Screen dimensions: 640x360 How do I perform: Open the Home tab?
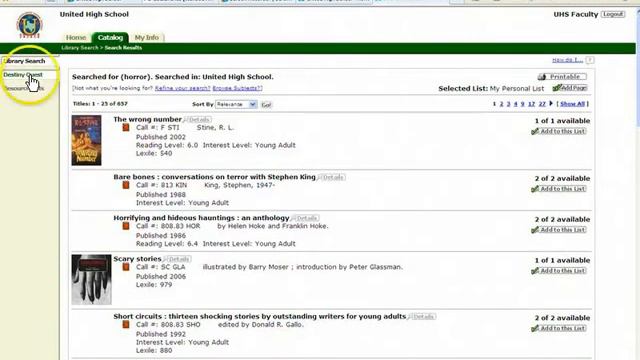[x=76, y=38]
